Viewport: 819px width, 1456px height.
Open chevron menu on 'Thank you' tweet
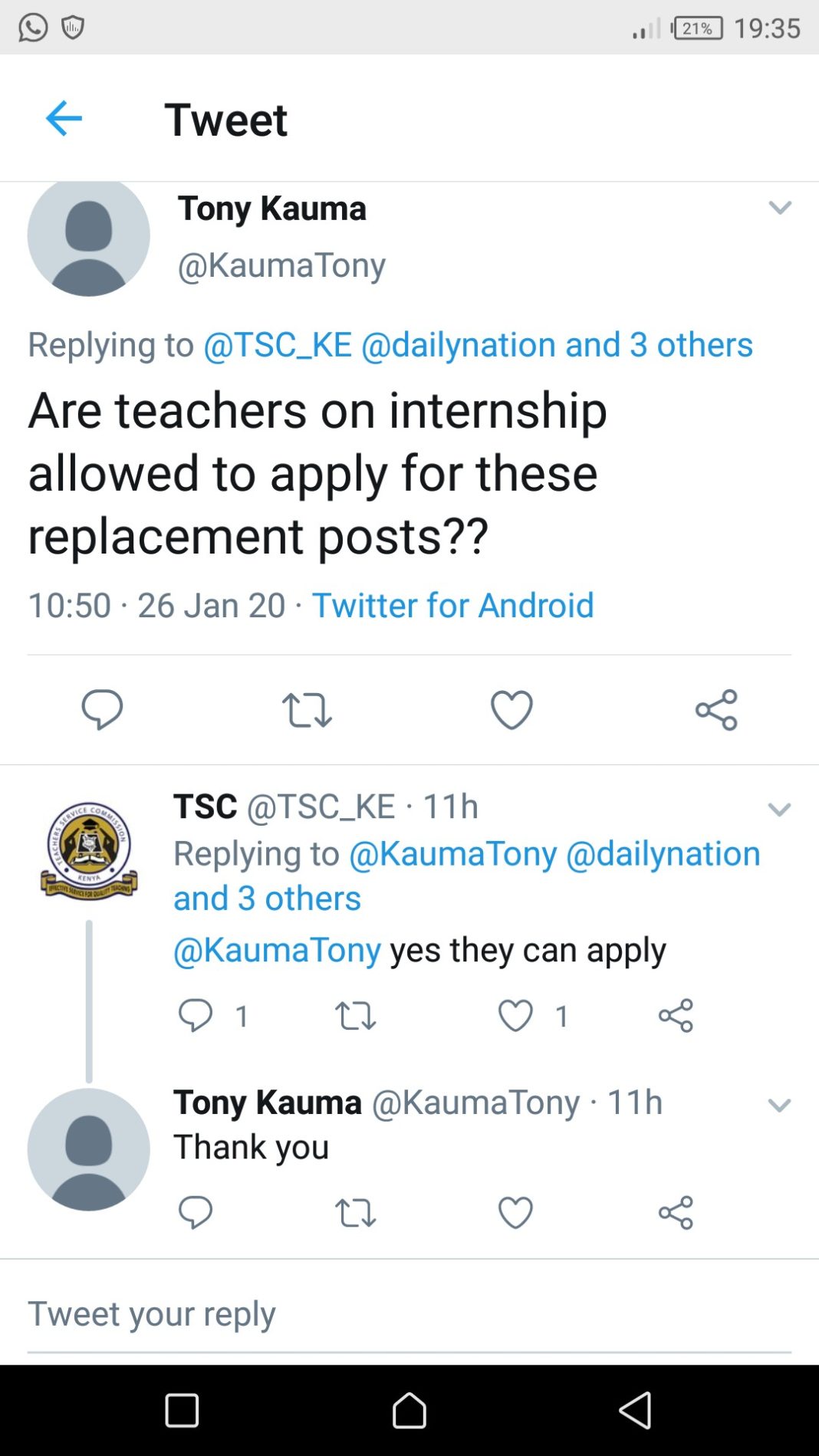[x=780, y=1105]
